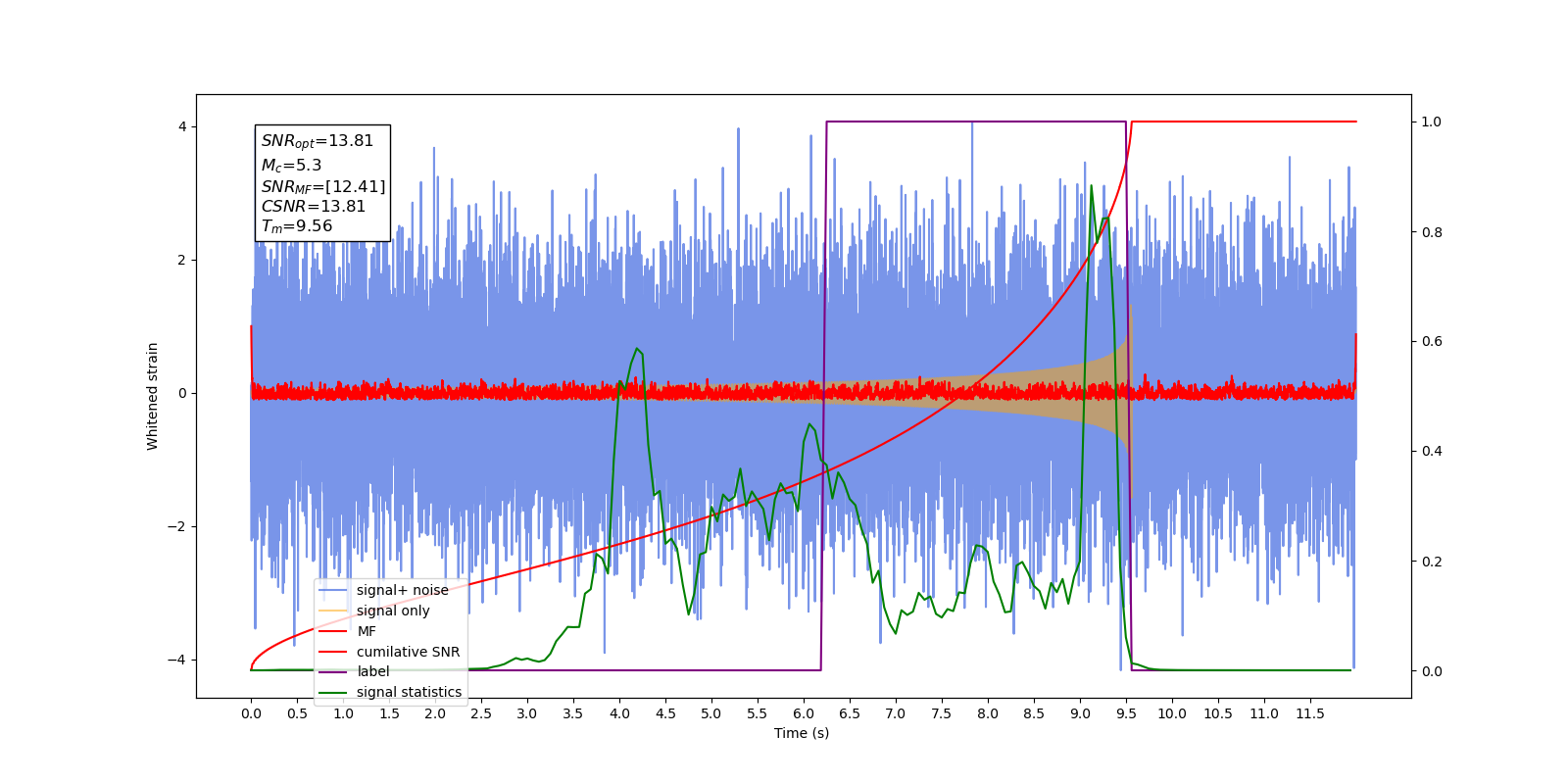Click the 'Time (s)' x-axis label
Screen dimensions: 1568x784
802,733
